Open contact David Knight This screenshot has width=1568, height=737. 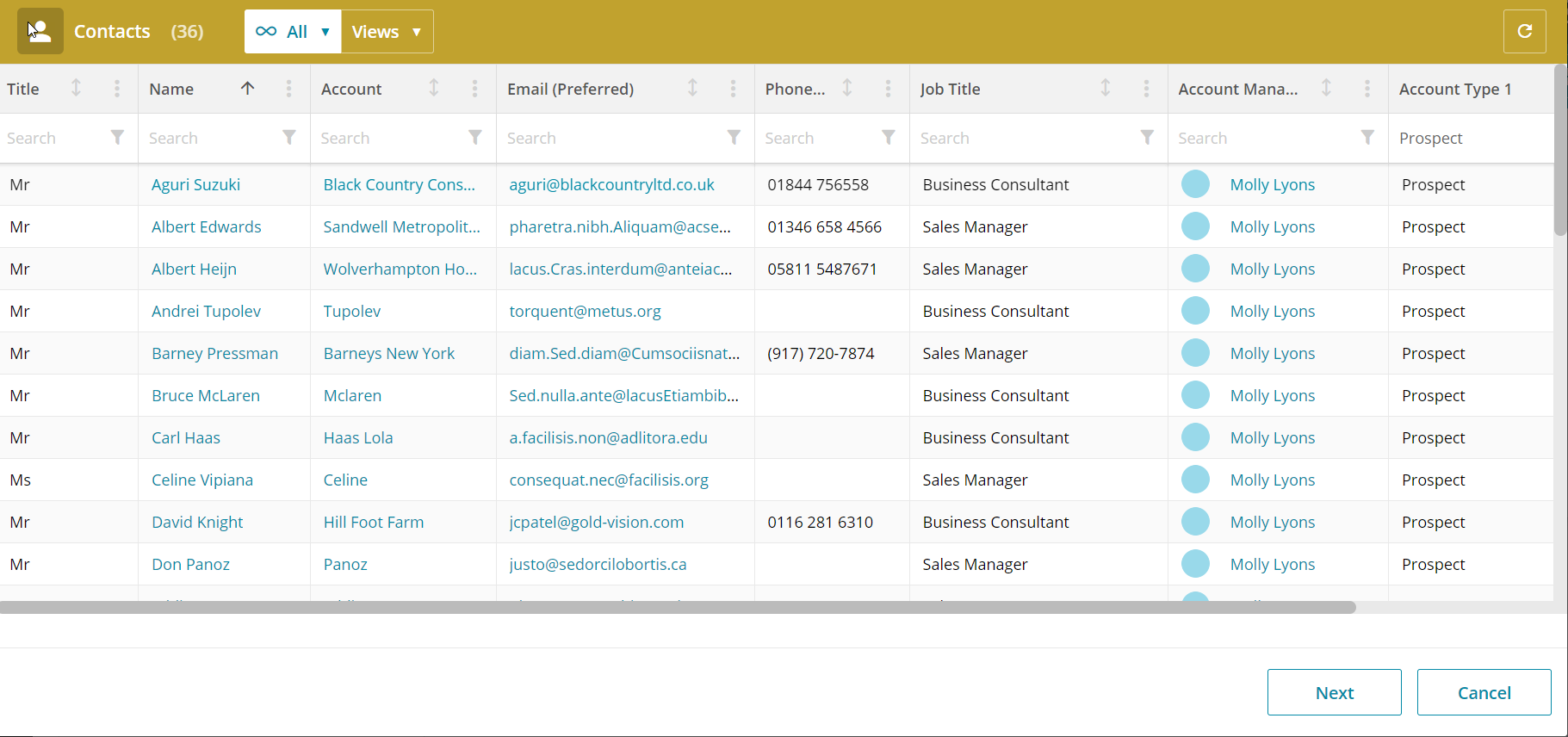pos(197,522)
